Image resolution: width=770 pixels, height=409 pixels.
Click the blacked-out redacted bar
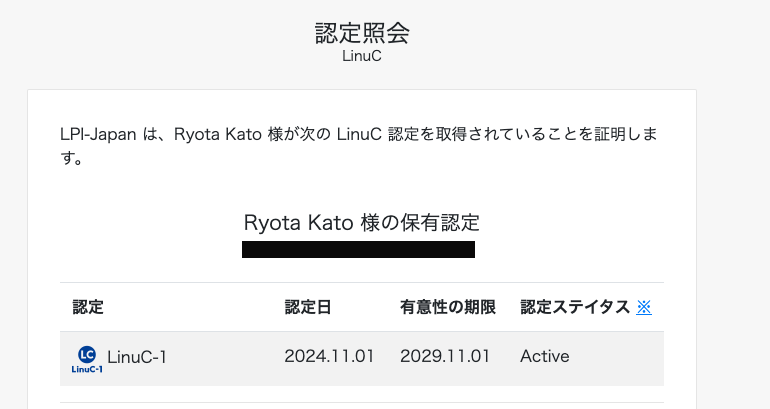coord(358,249)
